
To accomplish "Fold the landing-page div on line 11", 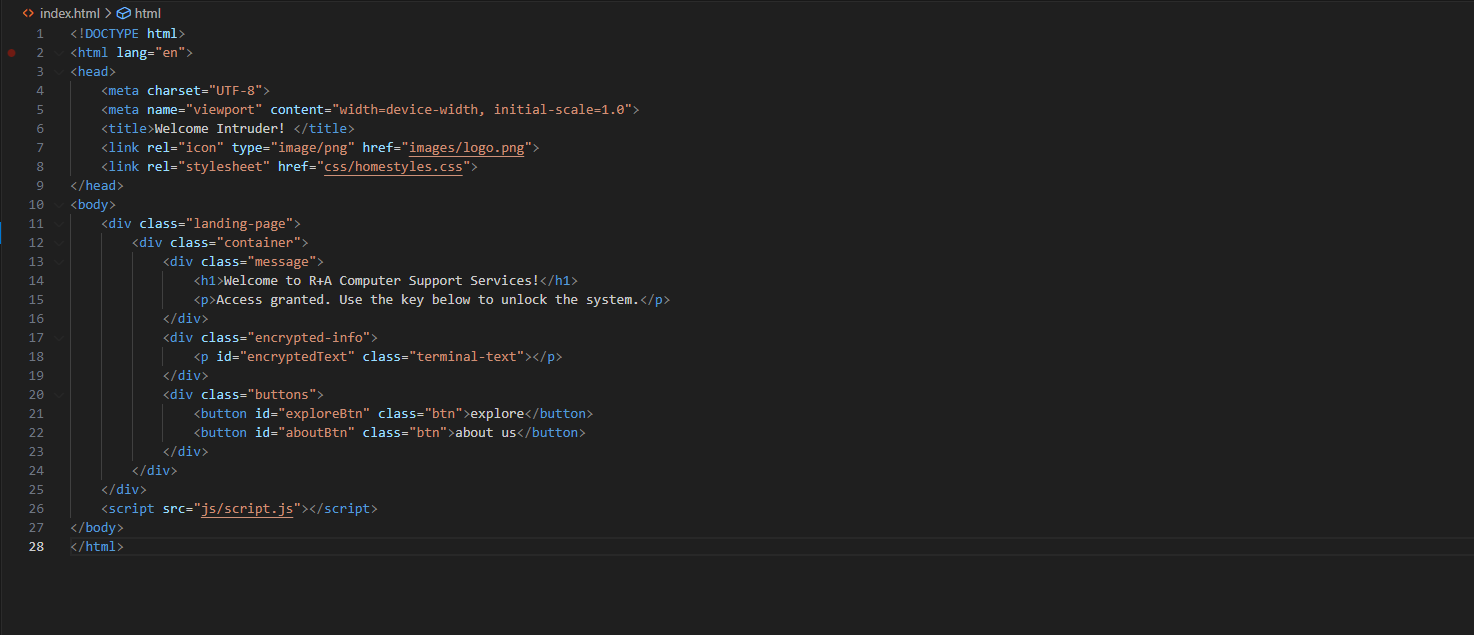I will click(57, 223).
